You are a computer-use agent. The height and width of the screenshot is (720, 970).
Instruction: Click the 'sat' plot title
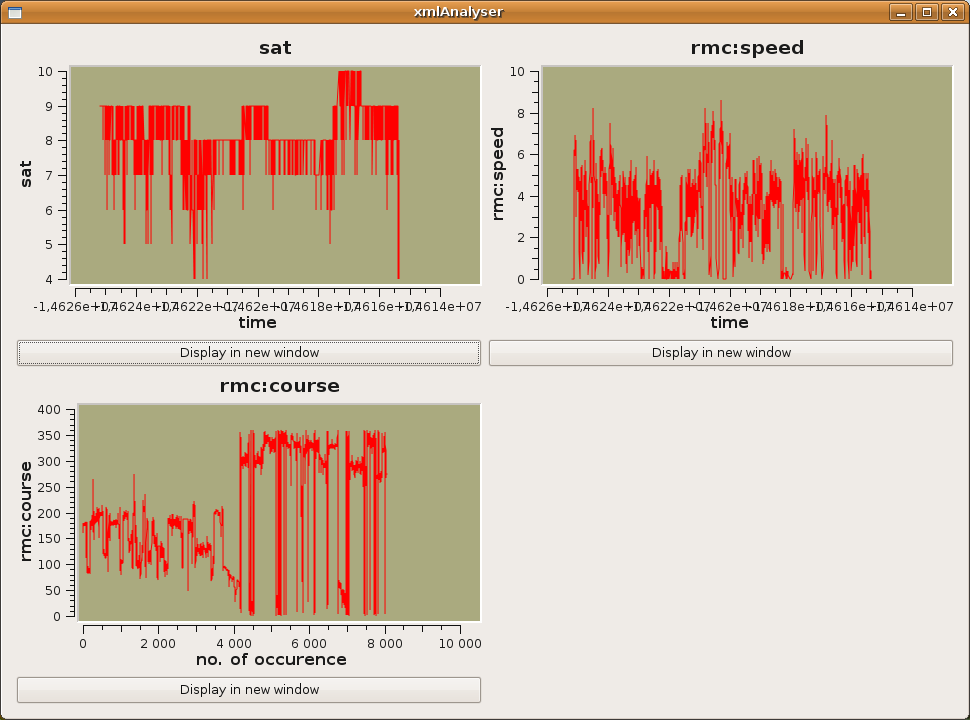[275, 48]
